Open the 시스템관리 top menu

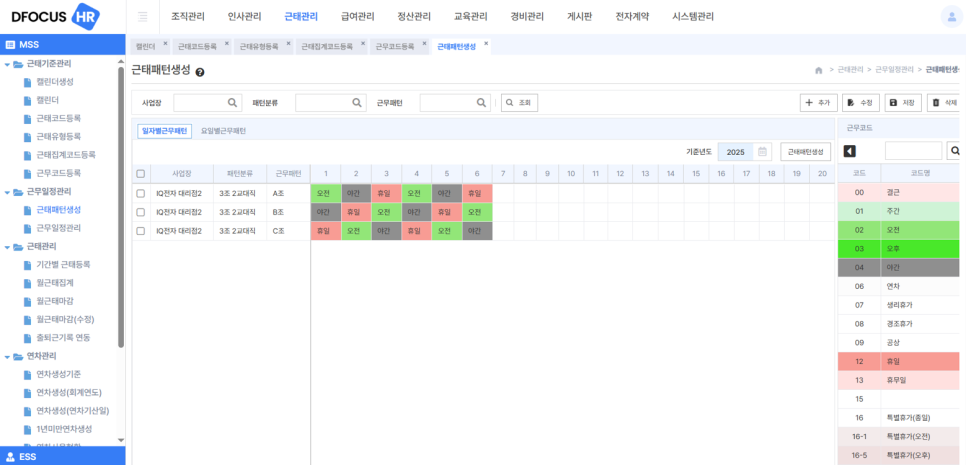pyautogui.click(x=693, y=17)
